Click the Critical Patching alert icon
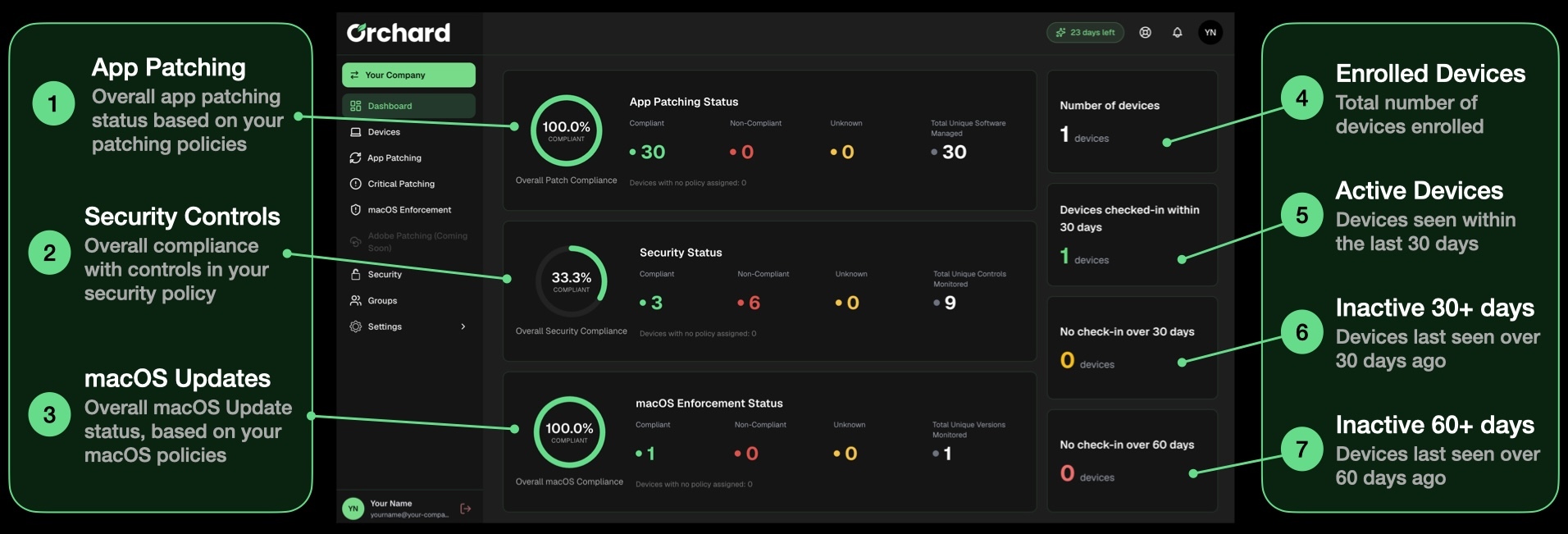This screenshot has height=534, width=1568. click(355, 184)
